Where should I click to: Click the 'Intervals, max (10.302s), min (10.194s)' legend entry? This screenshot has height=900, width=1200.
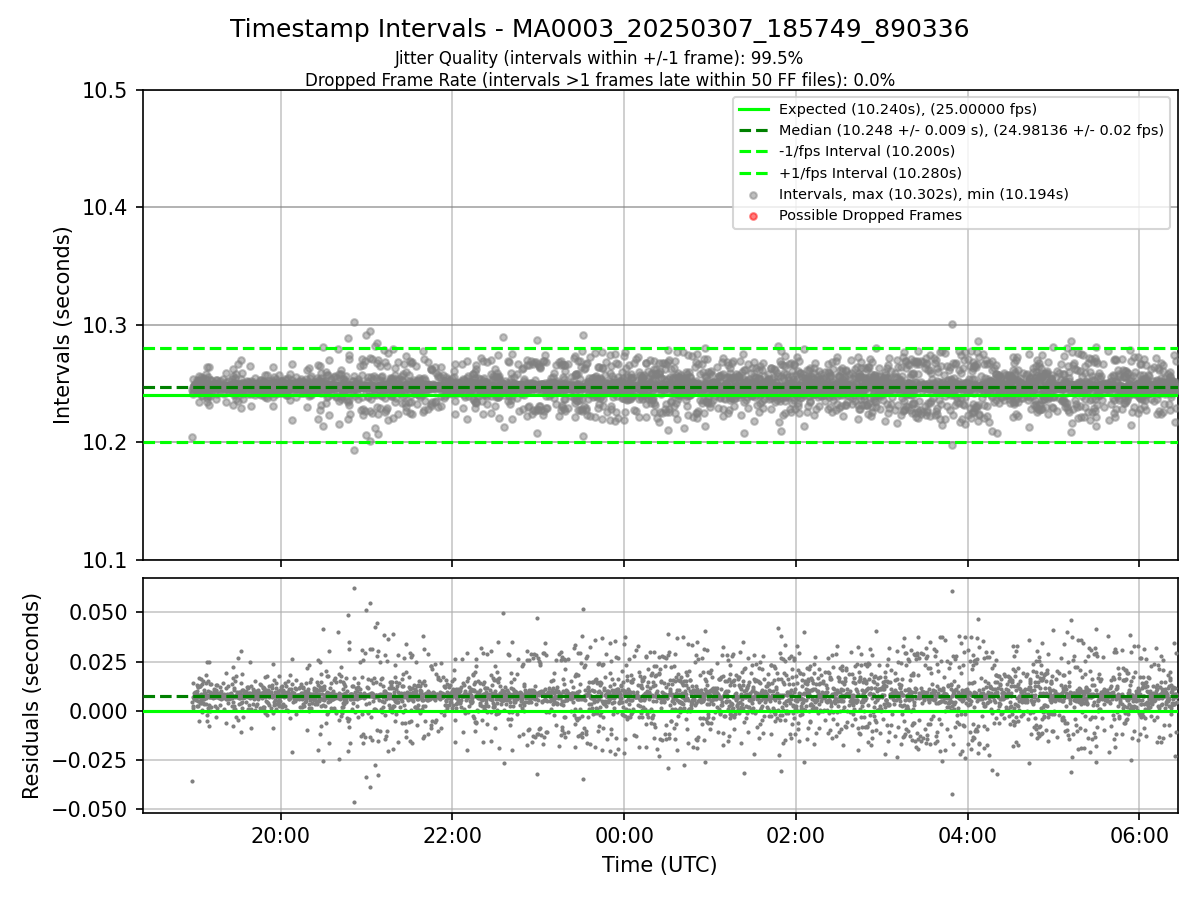[x=923, y=194]
